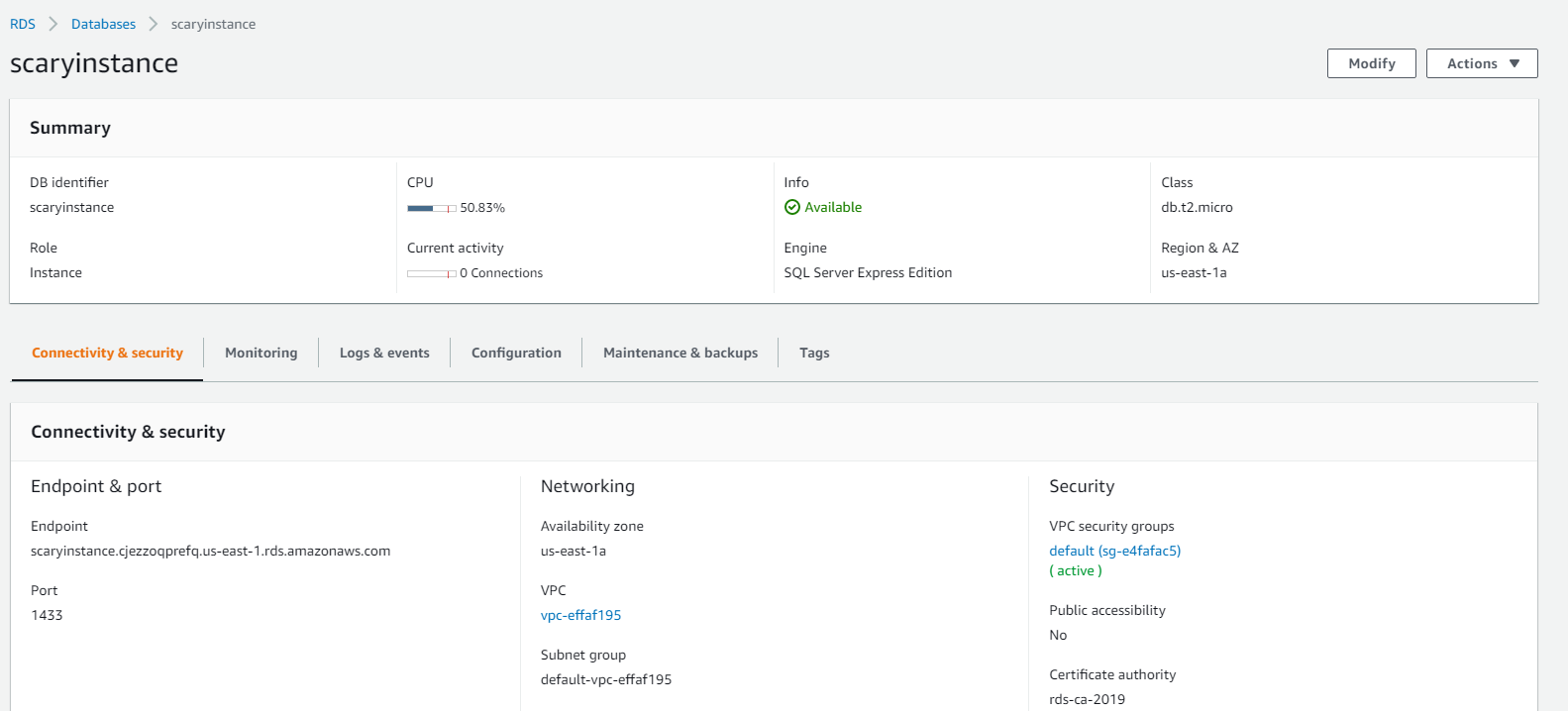Open the Logs & events tab
The image size is (1568, 711).
click(x=384, y=354)
